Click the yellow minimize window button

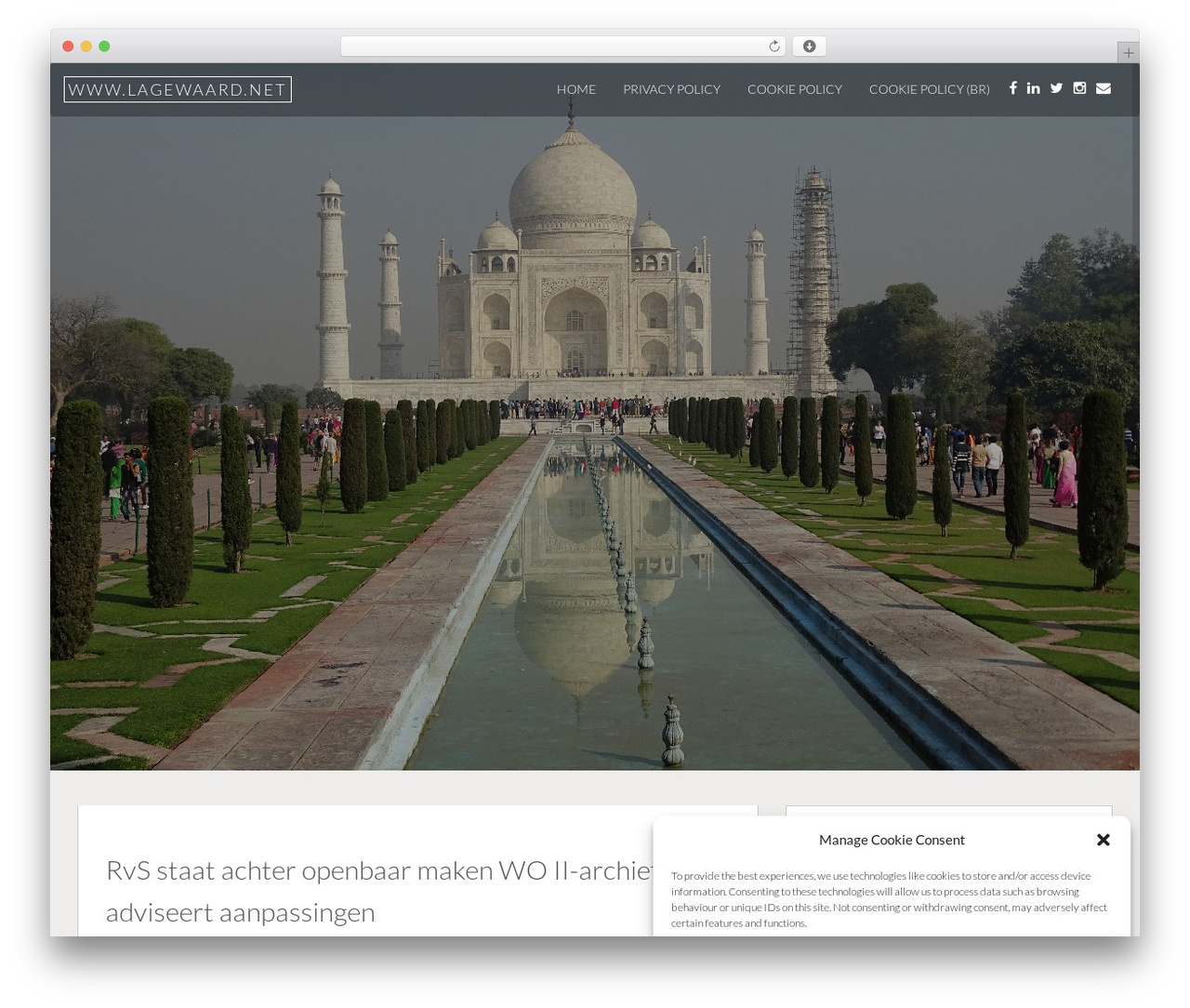(x=86, y=46)
